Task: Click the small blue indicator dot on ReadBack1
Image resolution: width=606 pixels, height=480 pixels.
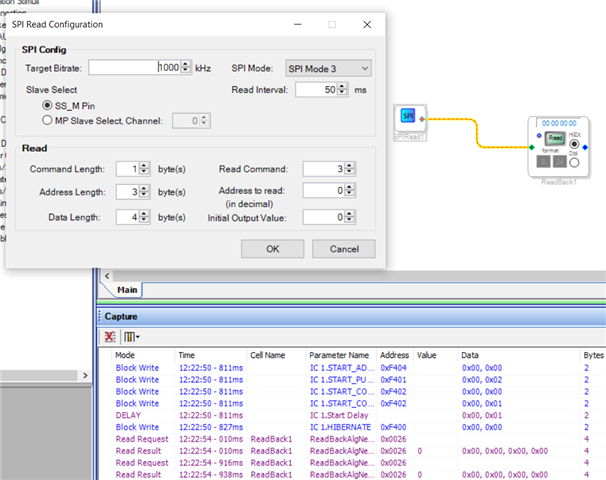Action: 539,135
